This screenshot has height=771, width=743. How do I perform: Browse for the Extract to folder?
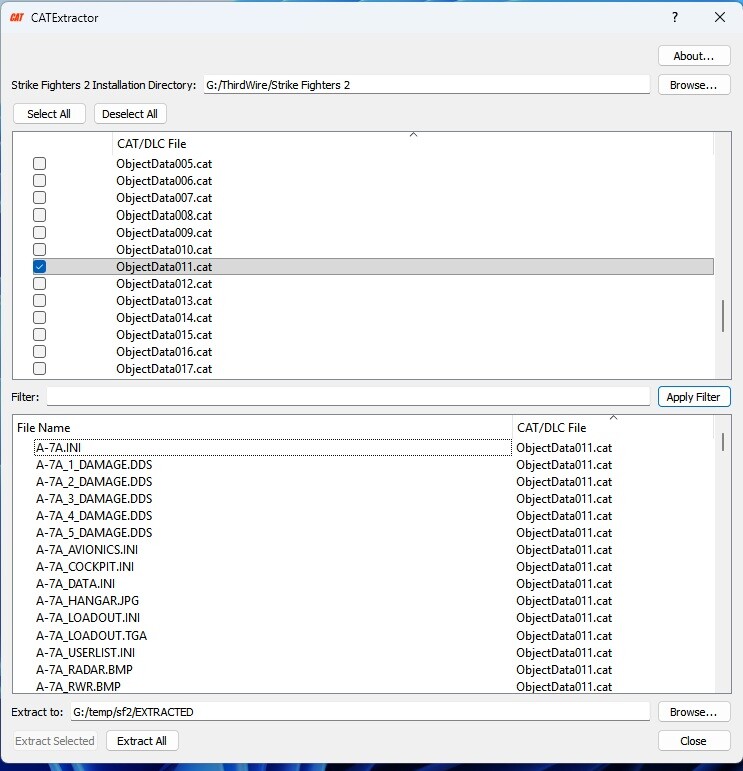coord(694,712)
